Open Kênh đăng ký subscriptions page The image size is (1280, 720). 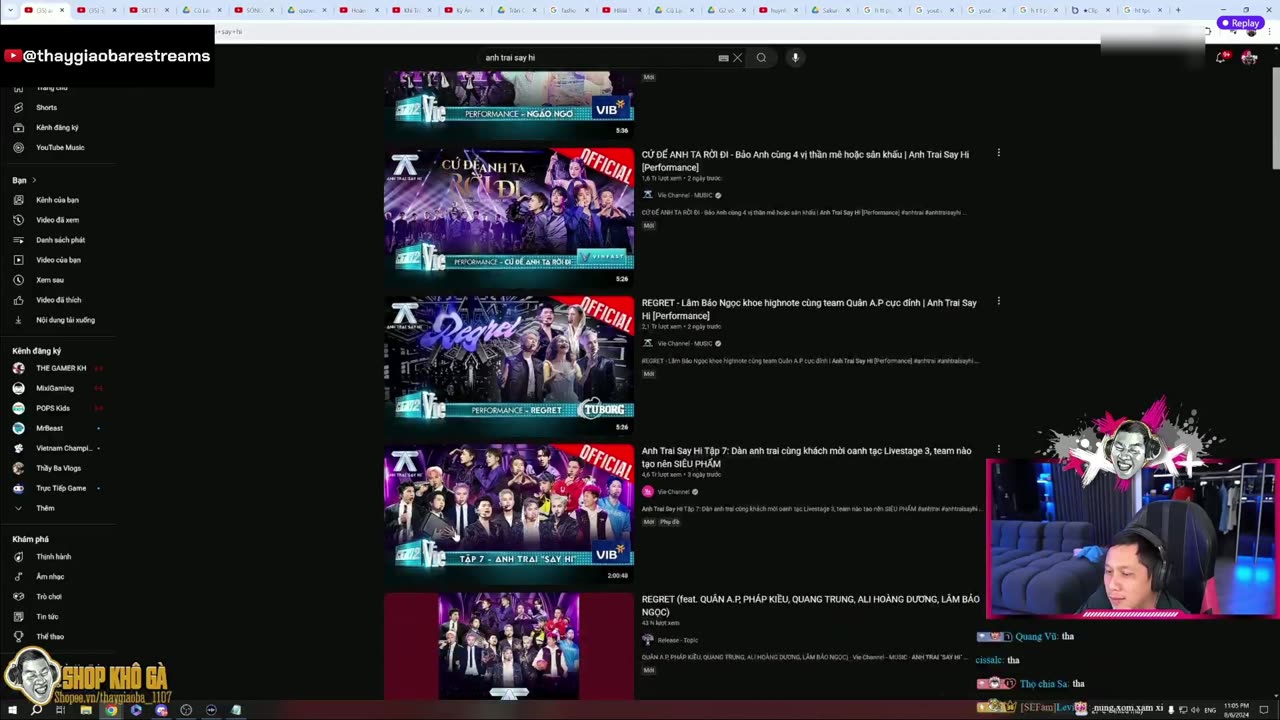click(x=57, y=127)
